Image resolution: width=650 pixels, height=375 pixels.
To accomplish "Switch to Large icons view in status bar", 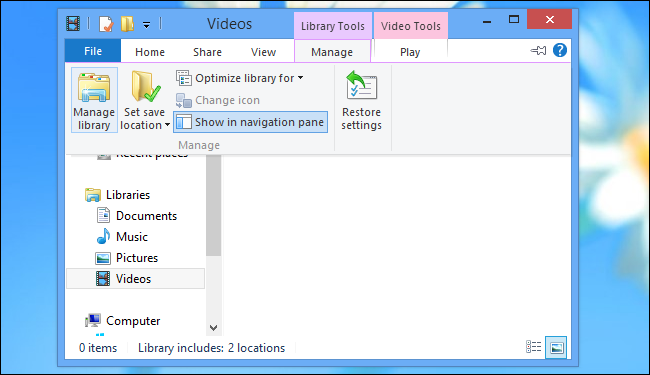I will tap(556, 347).
